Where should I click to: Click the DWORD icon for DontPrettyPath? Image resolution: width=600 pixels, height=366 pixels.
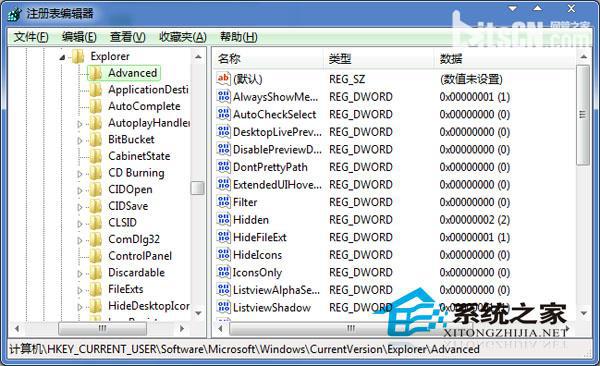tap(223, 167)
